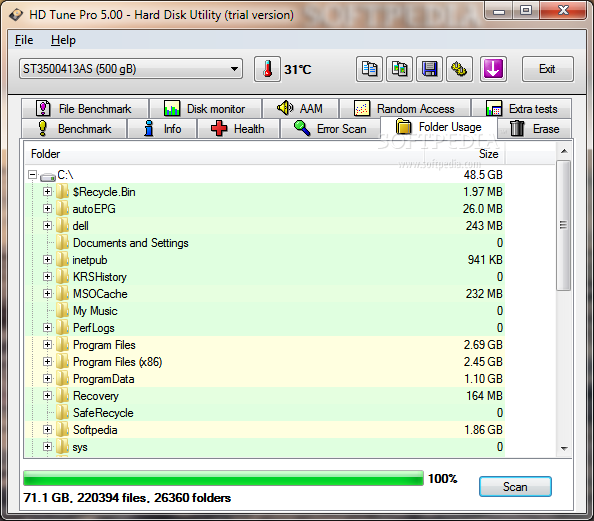Click the 100% progress label

[442, 479]
